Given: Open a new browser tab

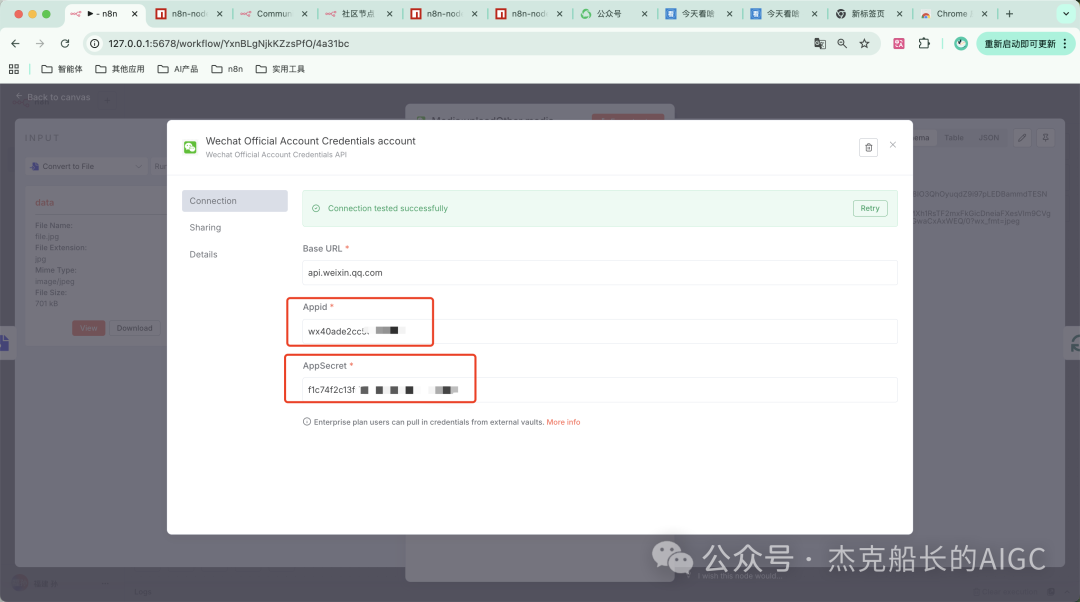Looking at the screenshot, I should point(1010,14).
